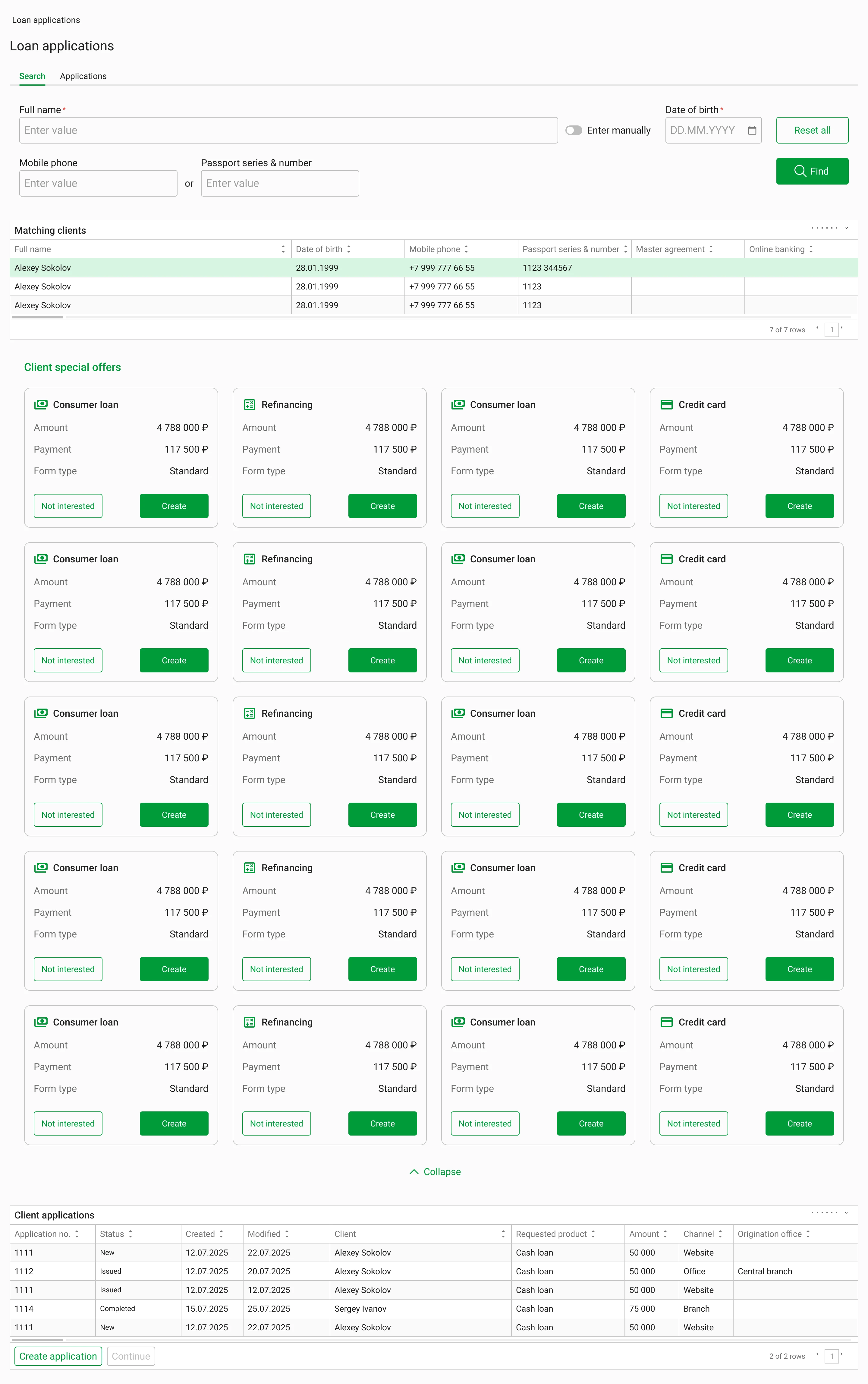Screen dimensions: 868x1384
Task: Click the Continue button
Action: tap(131, 1356)
